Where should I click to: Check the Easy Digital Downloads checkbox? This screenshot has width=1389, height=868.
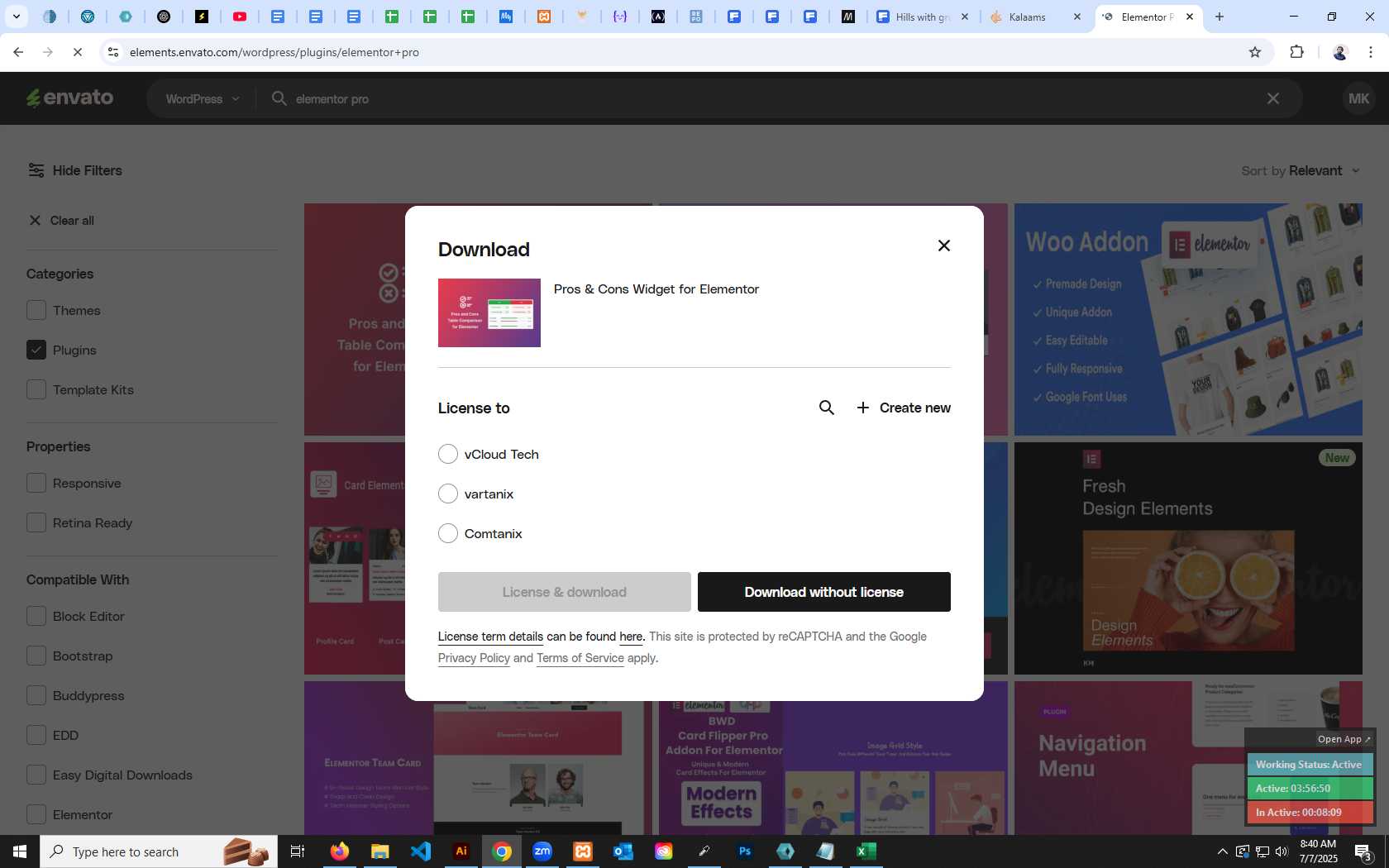(x=36, y=775)
